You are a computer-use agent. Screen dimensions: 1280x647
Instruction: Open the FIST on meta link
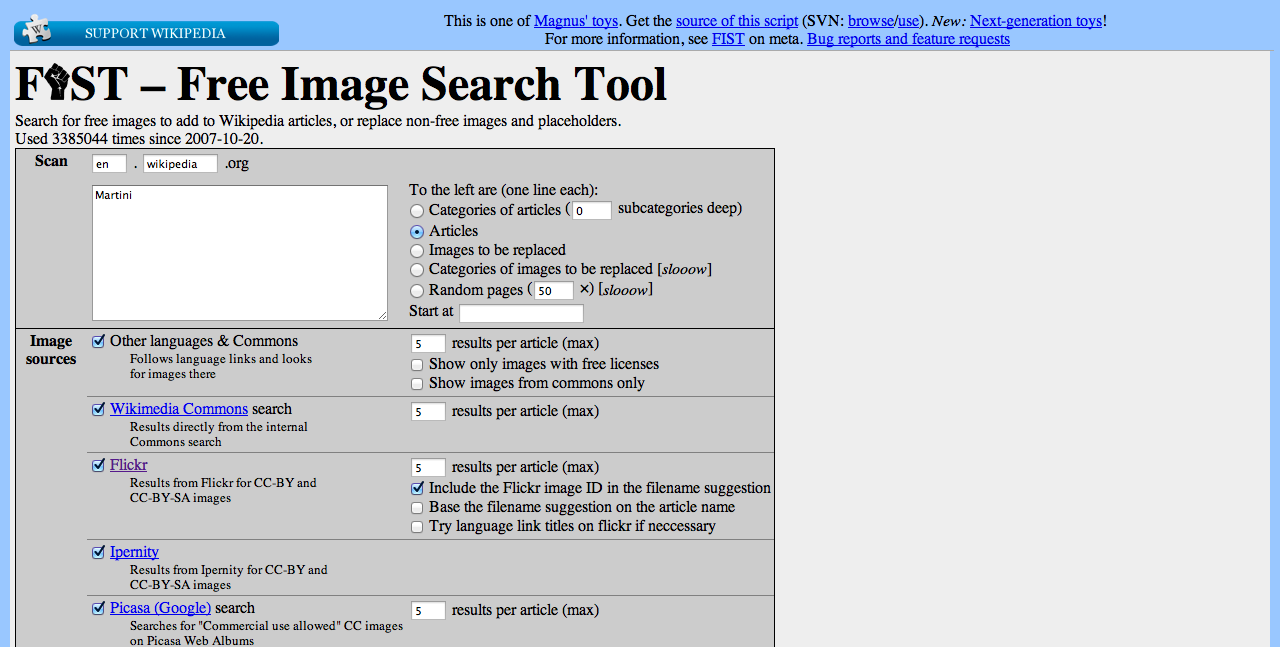pos(728,39)
